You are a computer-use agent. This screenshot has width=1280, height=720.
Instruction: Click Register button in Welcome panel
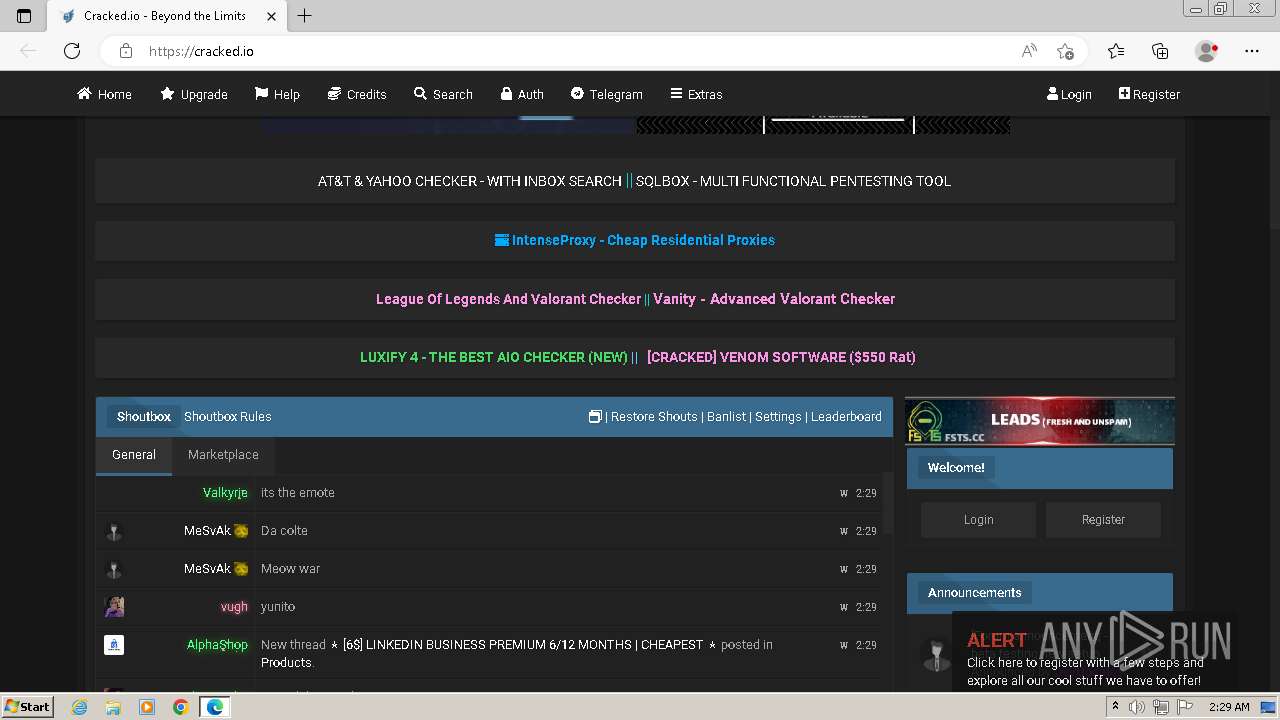coord(1103,520)
